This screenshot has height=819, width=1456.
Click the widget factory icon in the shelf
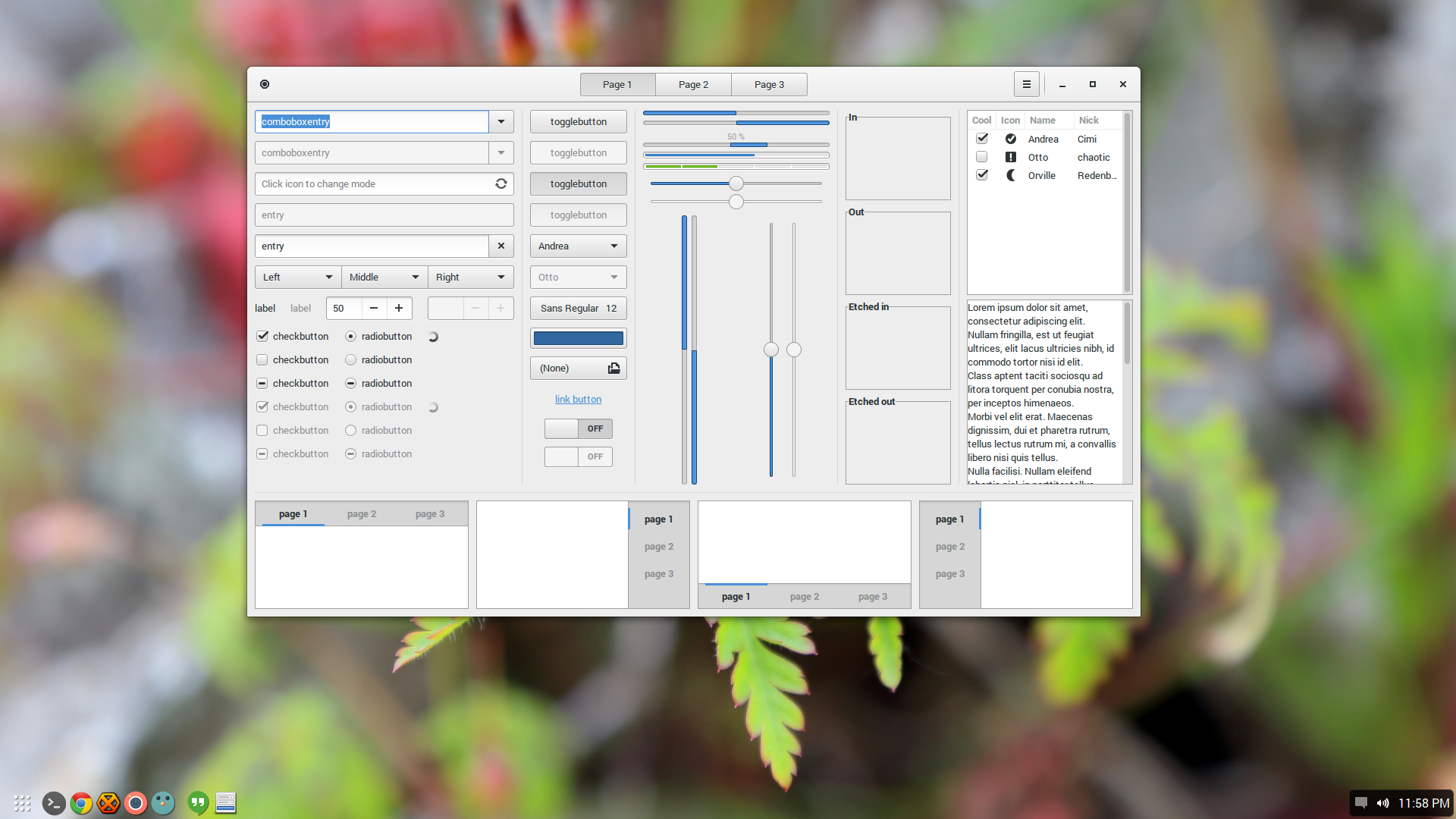[x=226, y=803]
